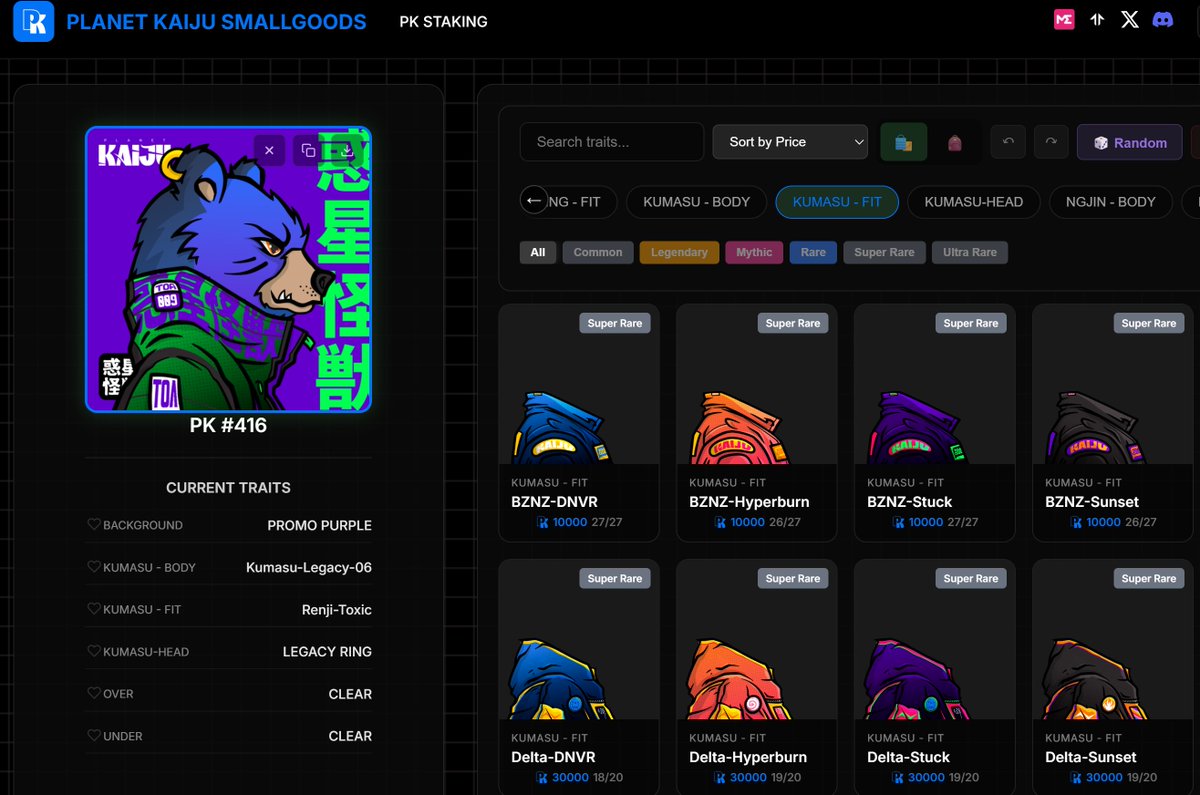Click the Planet Kaiju PK logo icon
1200x795 pixels.
(33, 21)
